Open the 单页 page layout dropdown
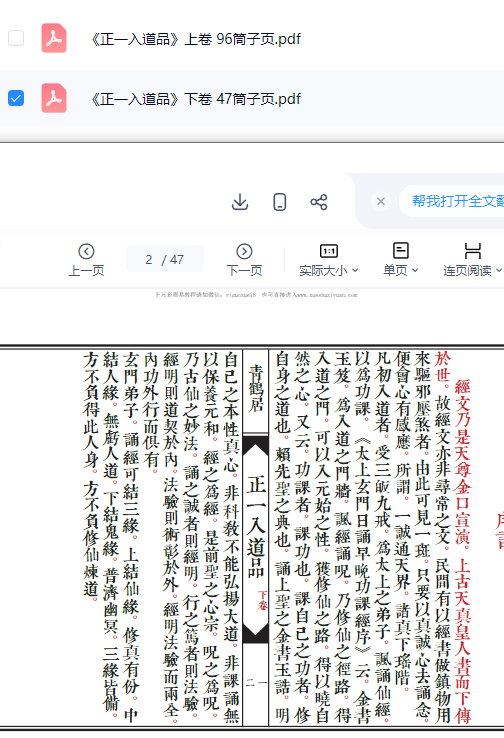 (400, 271)
